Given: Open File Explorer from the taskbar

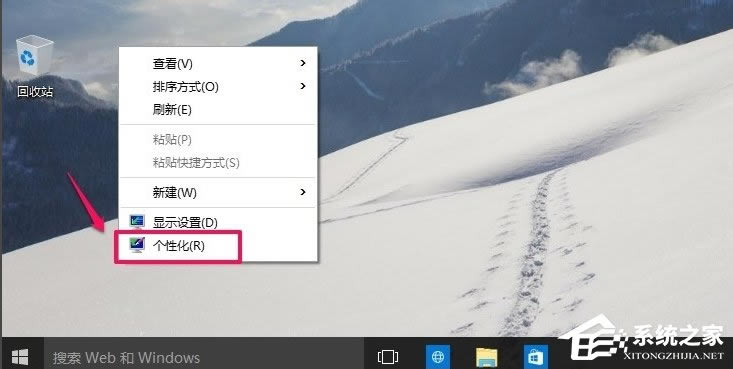Looking at the screenshot, I should [486, 358].
